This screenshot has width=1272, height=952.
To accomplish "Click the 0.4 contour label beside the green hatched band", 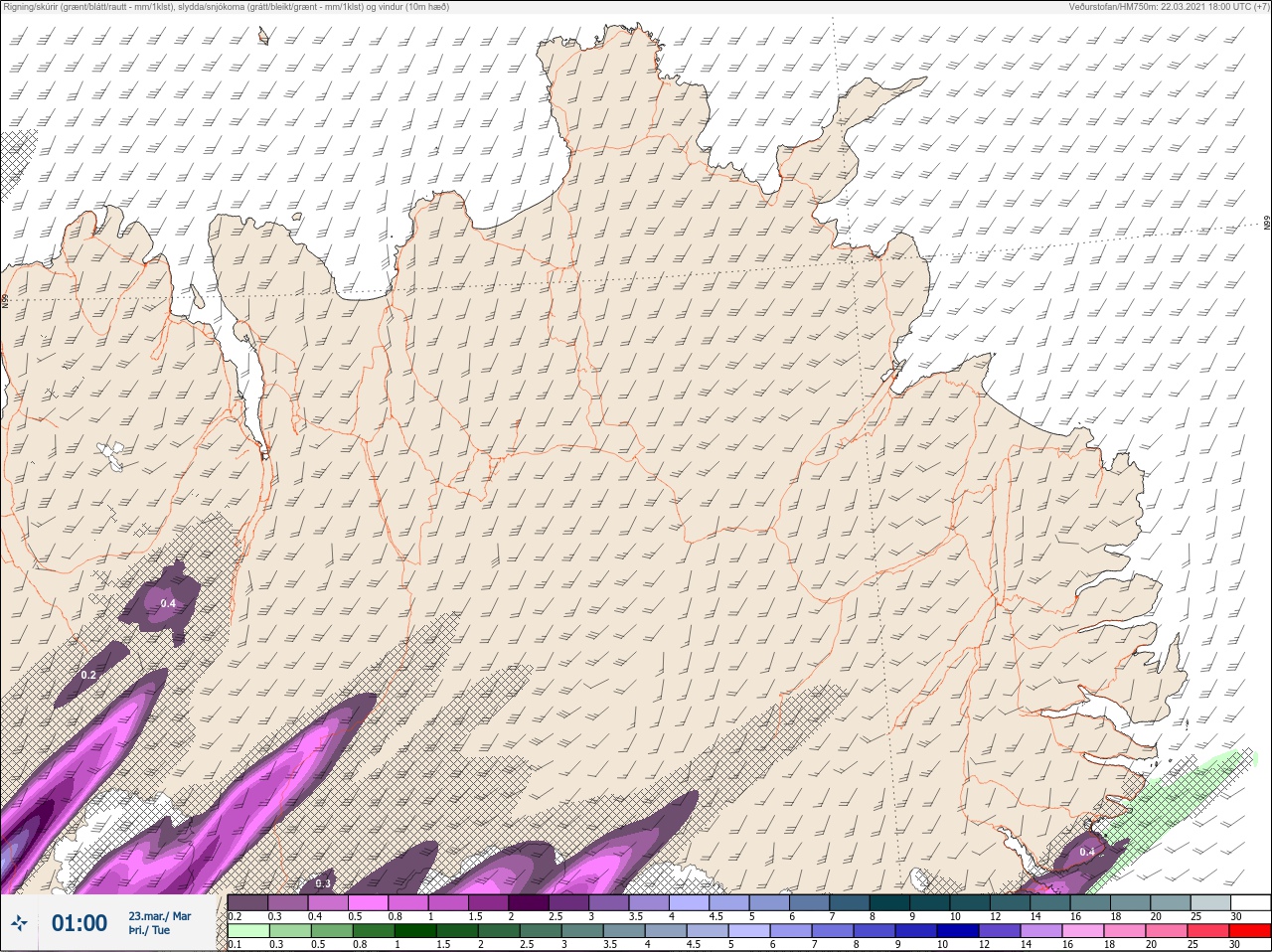I will 1087,852.
